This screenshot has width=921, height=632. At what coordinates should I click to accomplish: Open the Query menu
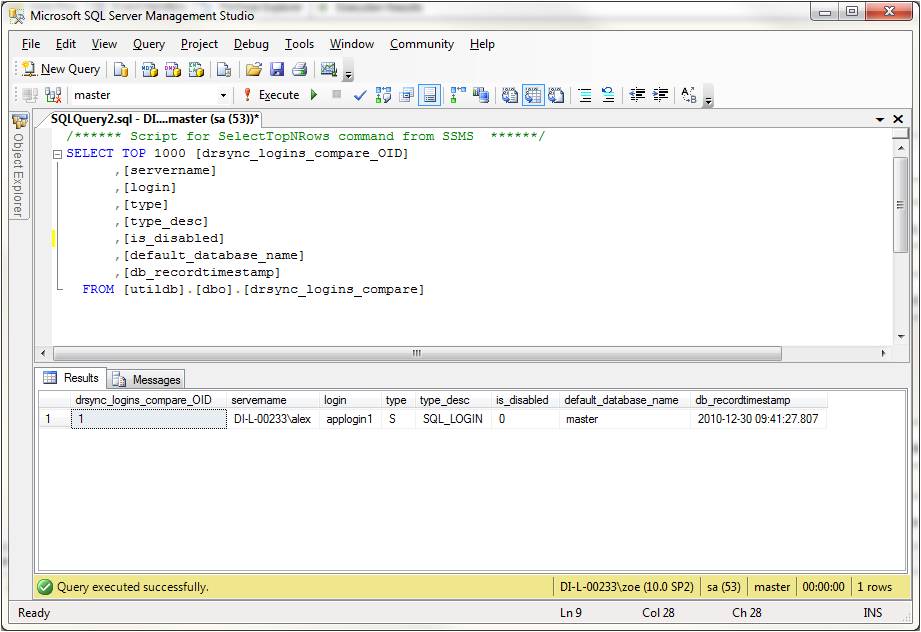[148, 44]
